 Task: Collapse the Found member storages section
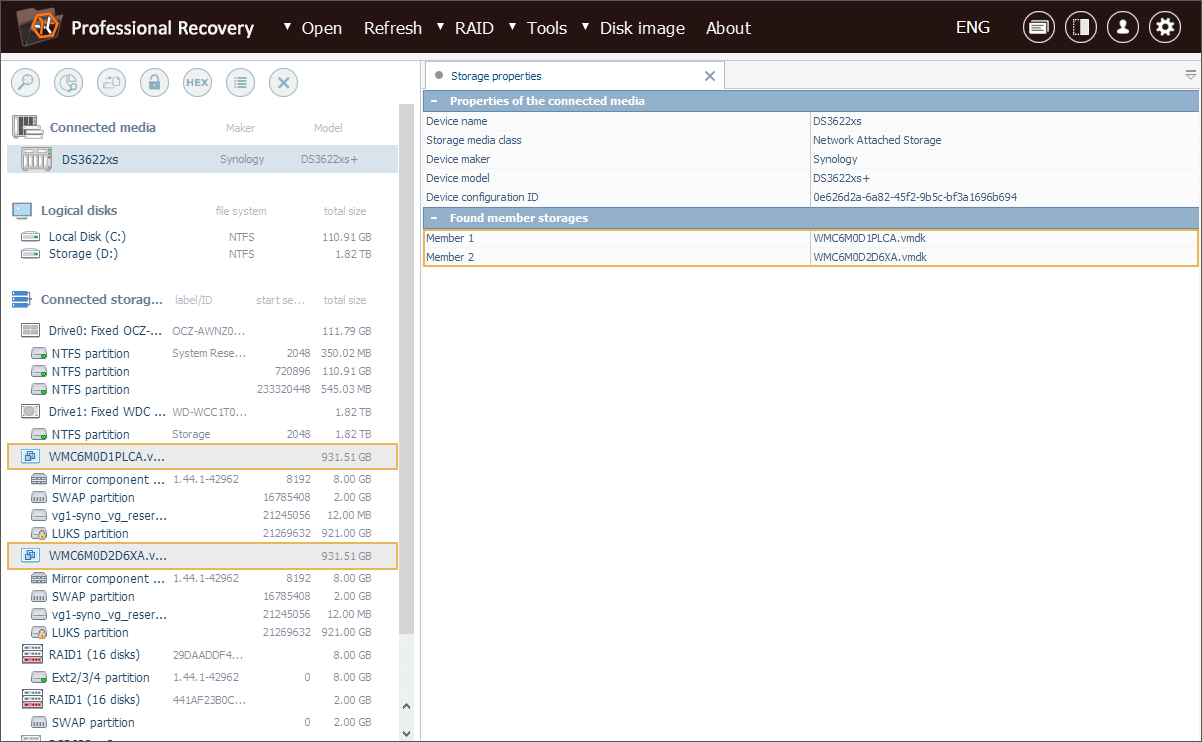pos(434,218)
